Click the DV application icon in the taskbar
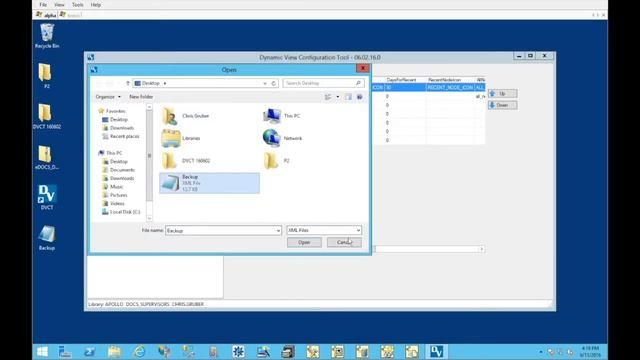 point(436,351)
